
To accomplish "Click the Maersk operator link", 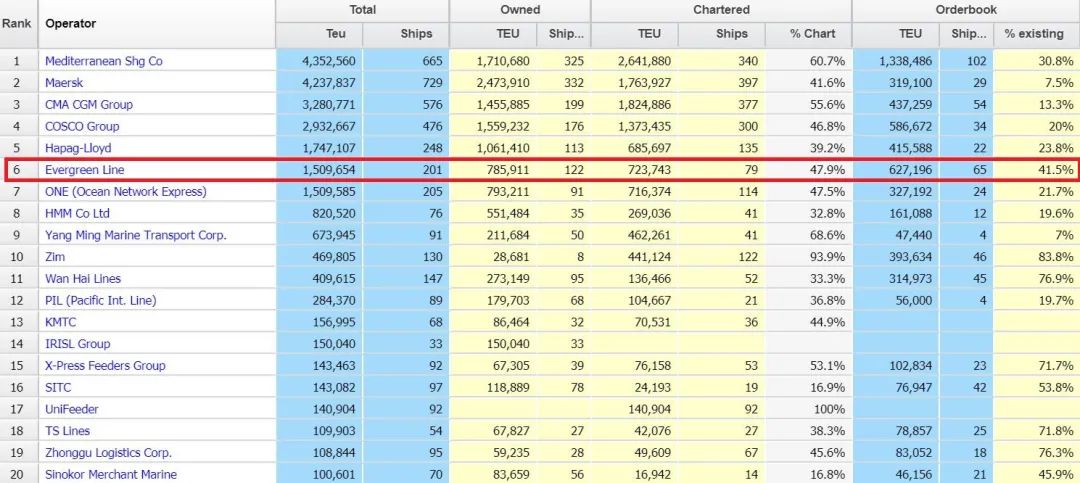I will (66, 83).
